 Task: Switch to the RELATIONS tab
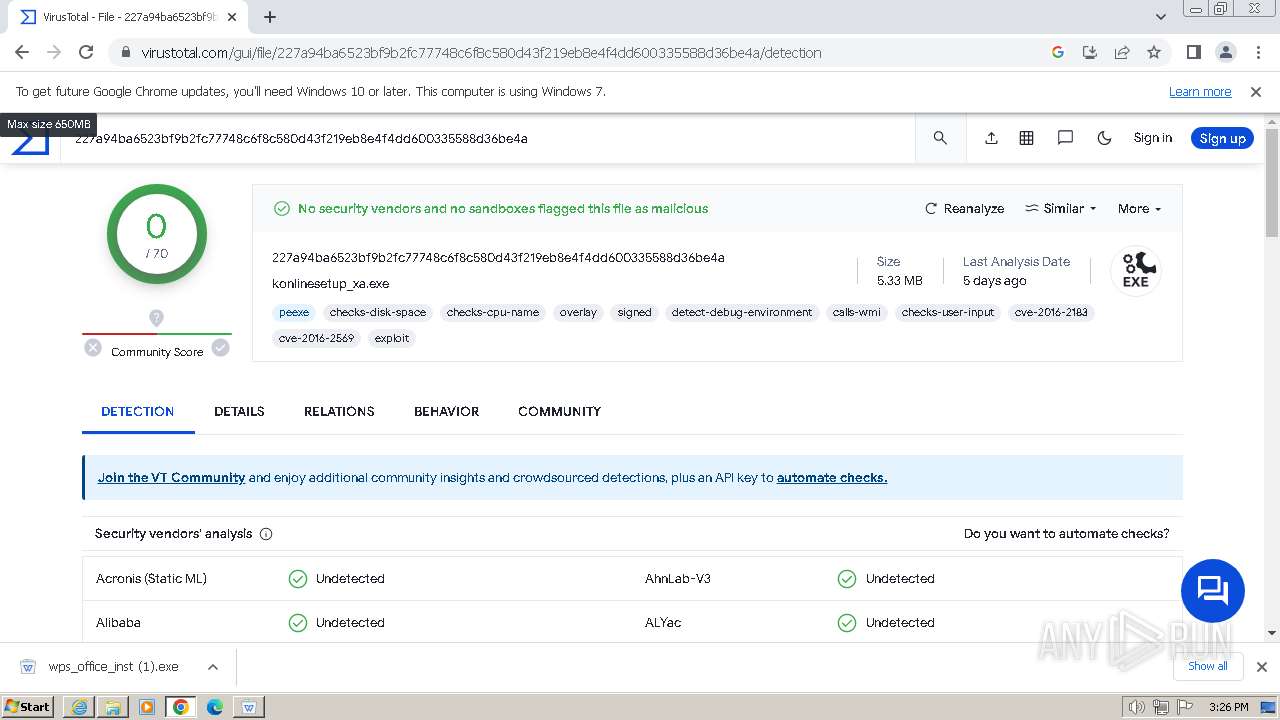coord(339,411)
